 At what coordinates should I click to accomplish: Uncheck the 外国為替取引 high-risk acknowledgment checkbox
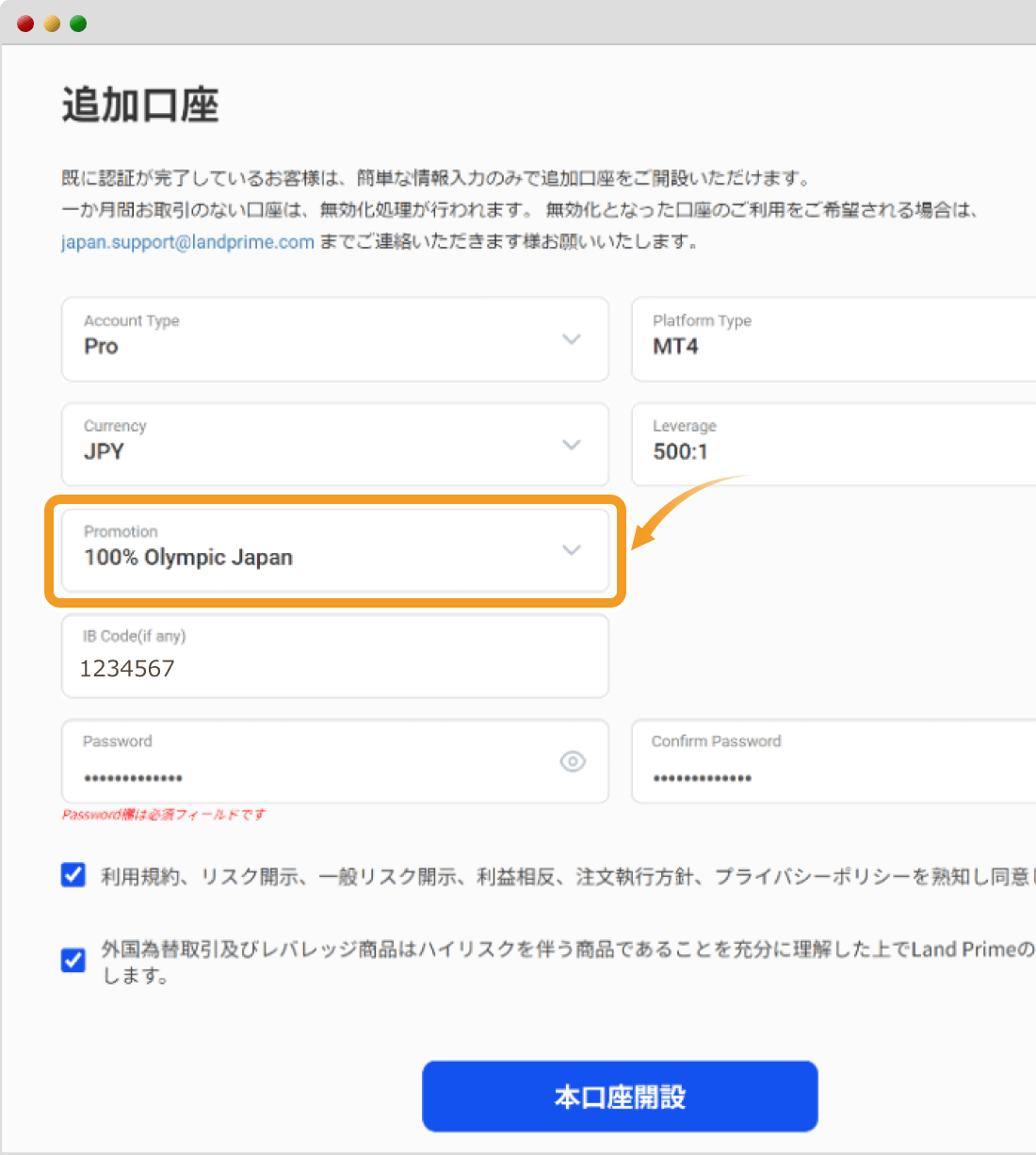73,960
